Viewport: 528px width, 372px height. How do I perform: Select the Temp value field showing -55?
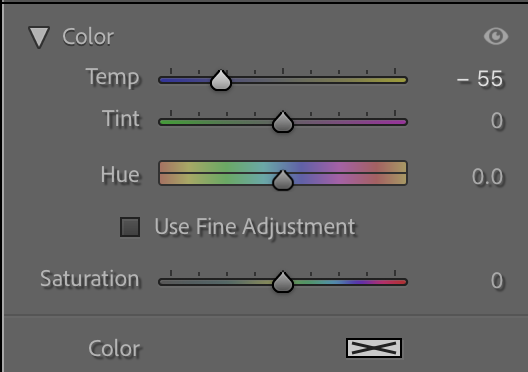(480, 79)
